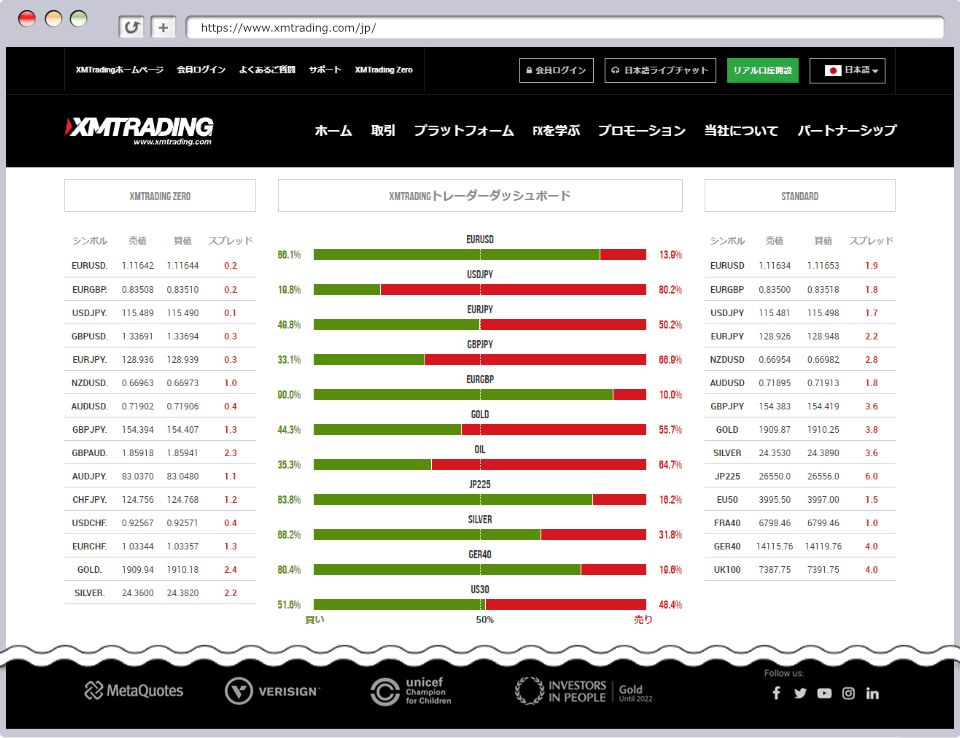Expand the 日本語 language dropdown
The height and width of the screenshot is (738, 960).
[x=846, y=70]
